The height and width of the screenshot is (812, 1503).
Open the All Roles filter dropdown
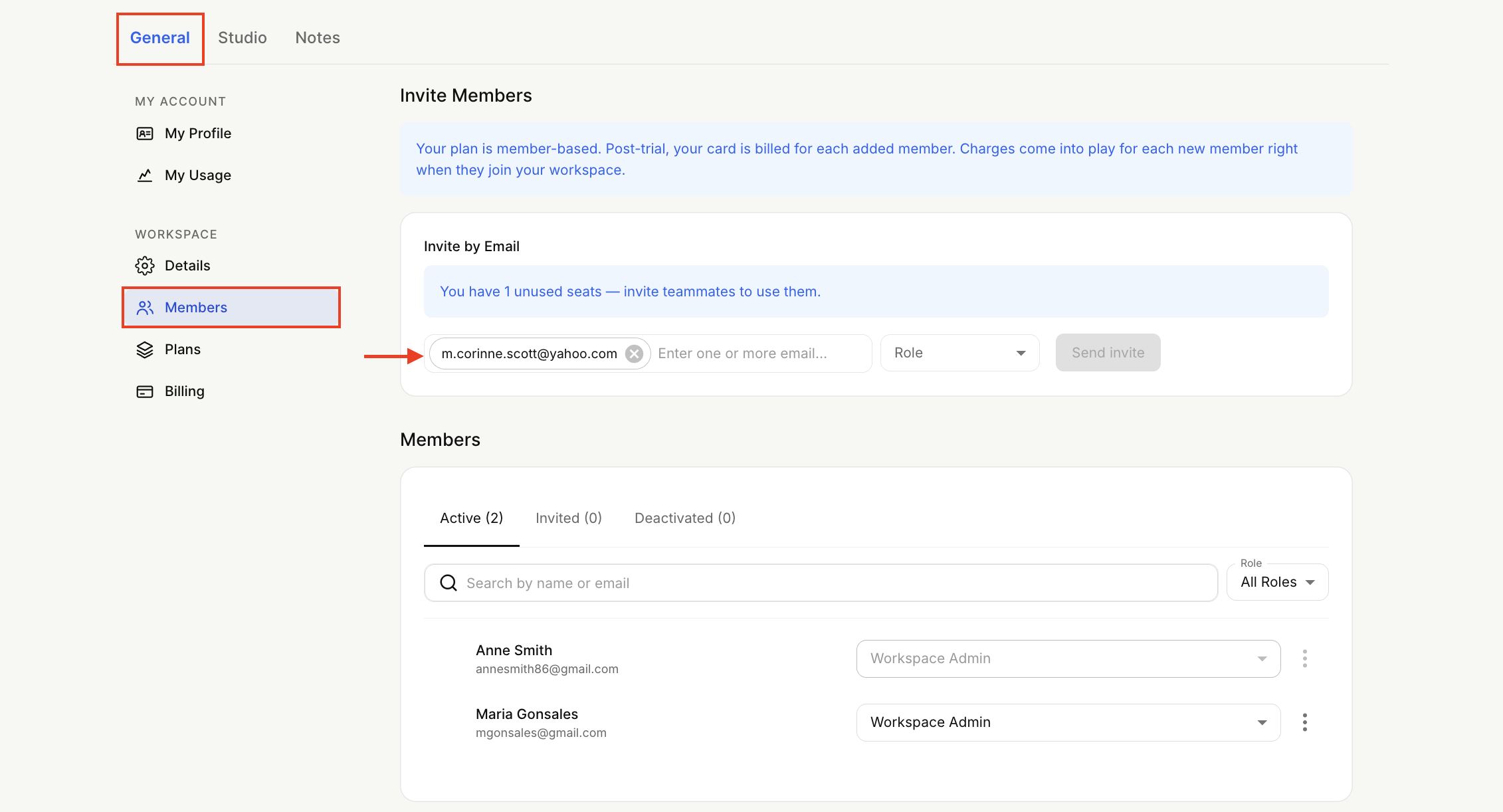(1278, 582)
